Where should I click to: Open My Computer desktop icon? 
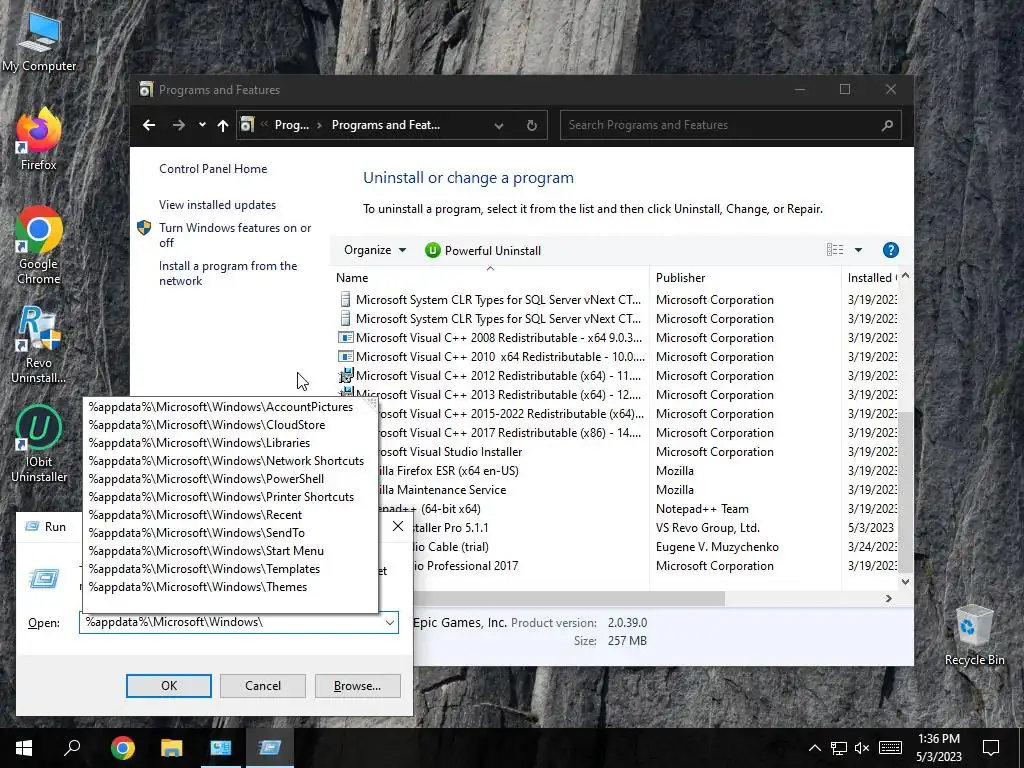(39, 43)
